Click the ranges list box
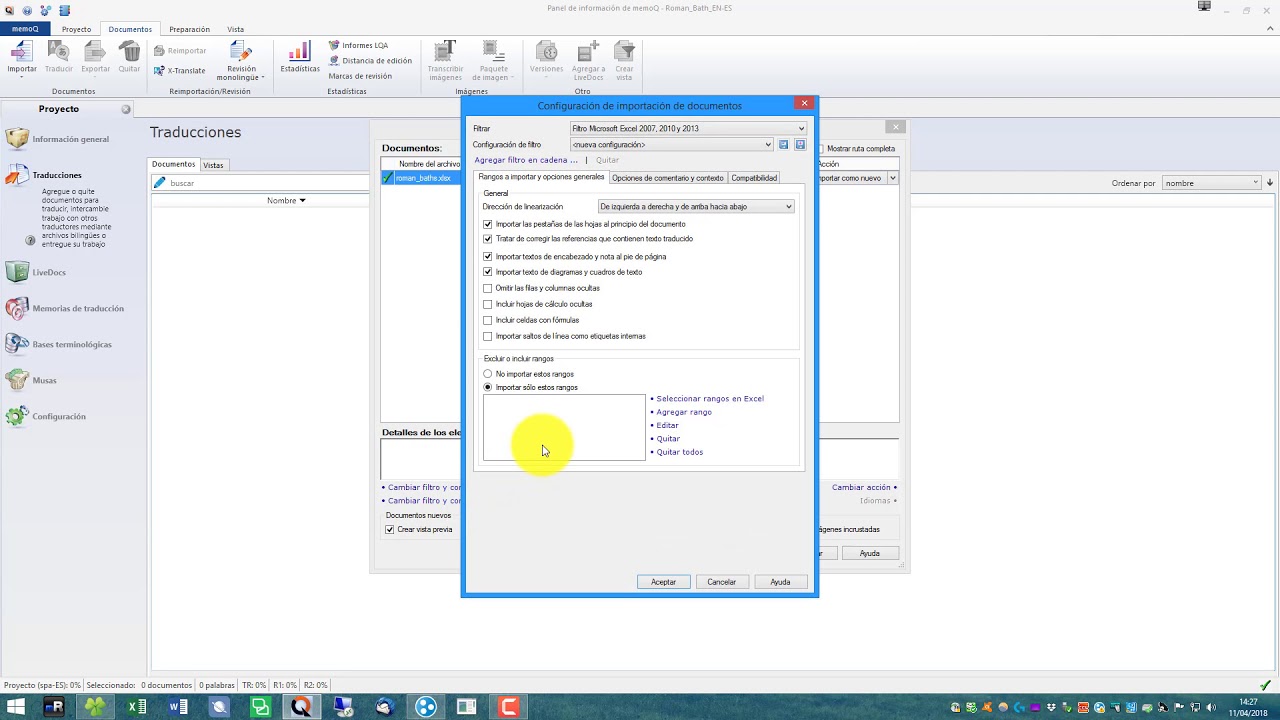The width and height of the screenshot is (1280, 720). coord(564,428)
